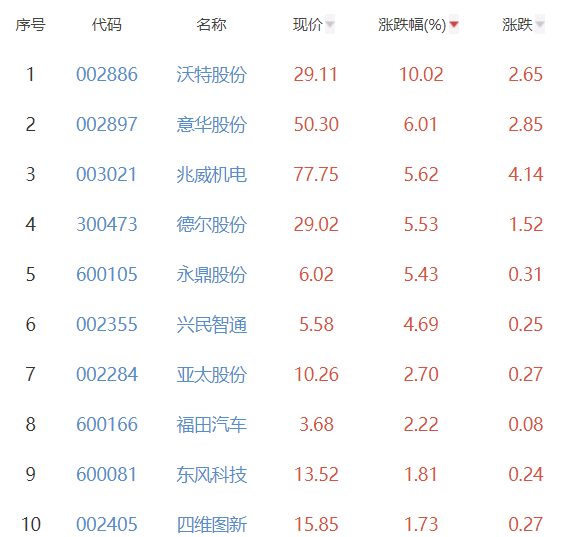Click the 名称 column header
Viewport: 574px width, 537px height.
211,25
